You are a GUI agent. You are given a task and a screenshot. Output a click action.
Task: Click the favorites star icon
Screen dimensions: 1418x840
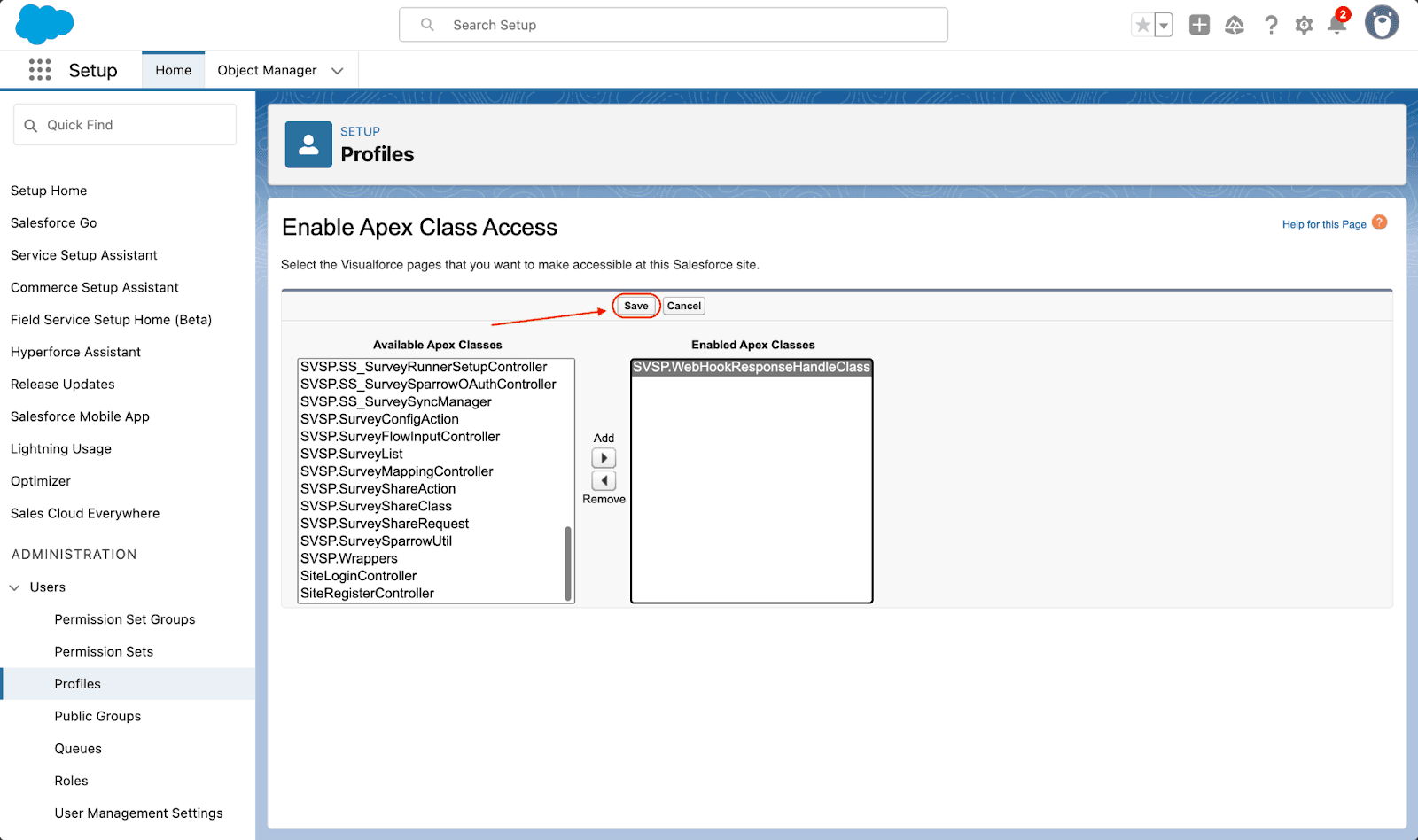(1142, 25)
